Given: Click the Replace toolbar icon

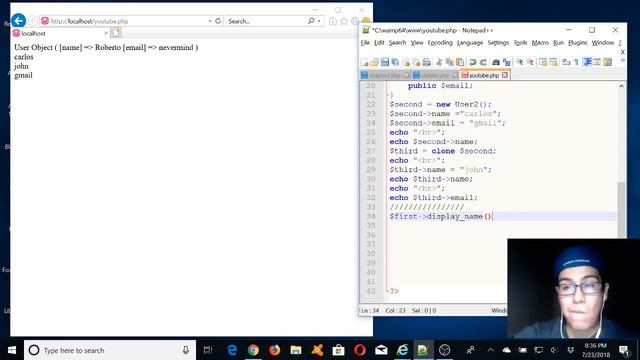Looking at the screenshot, I should tap(507, 62).
